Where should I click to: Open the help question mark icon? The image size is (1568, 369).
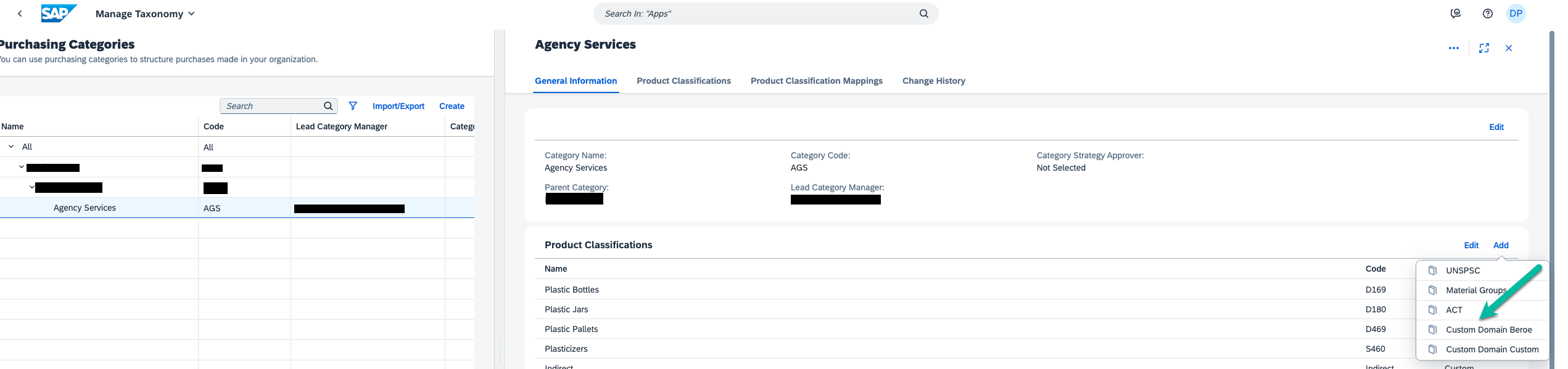[1487, 14]
